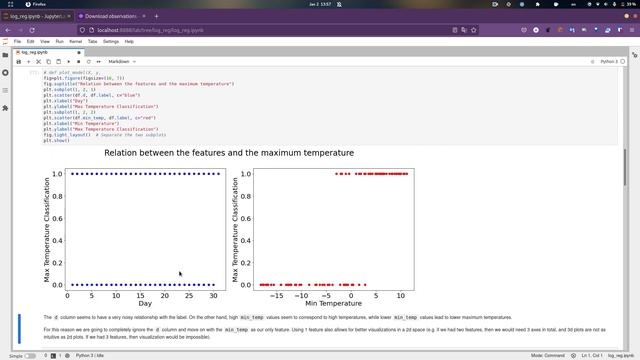Open the Edit menu
The image size is (640, 360).
(31, 42)
